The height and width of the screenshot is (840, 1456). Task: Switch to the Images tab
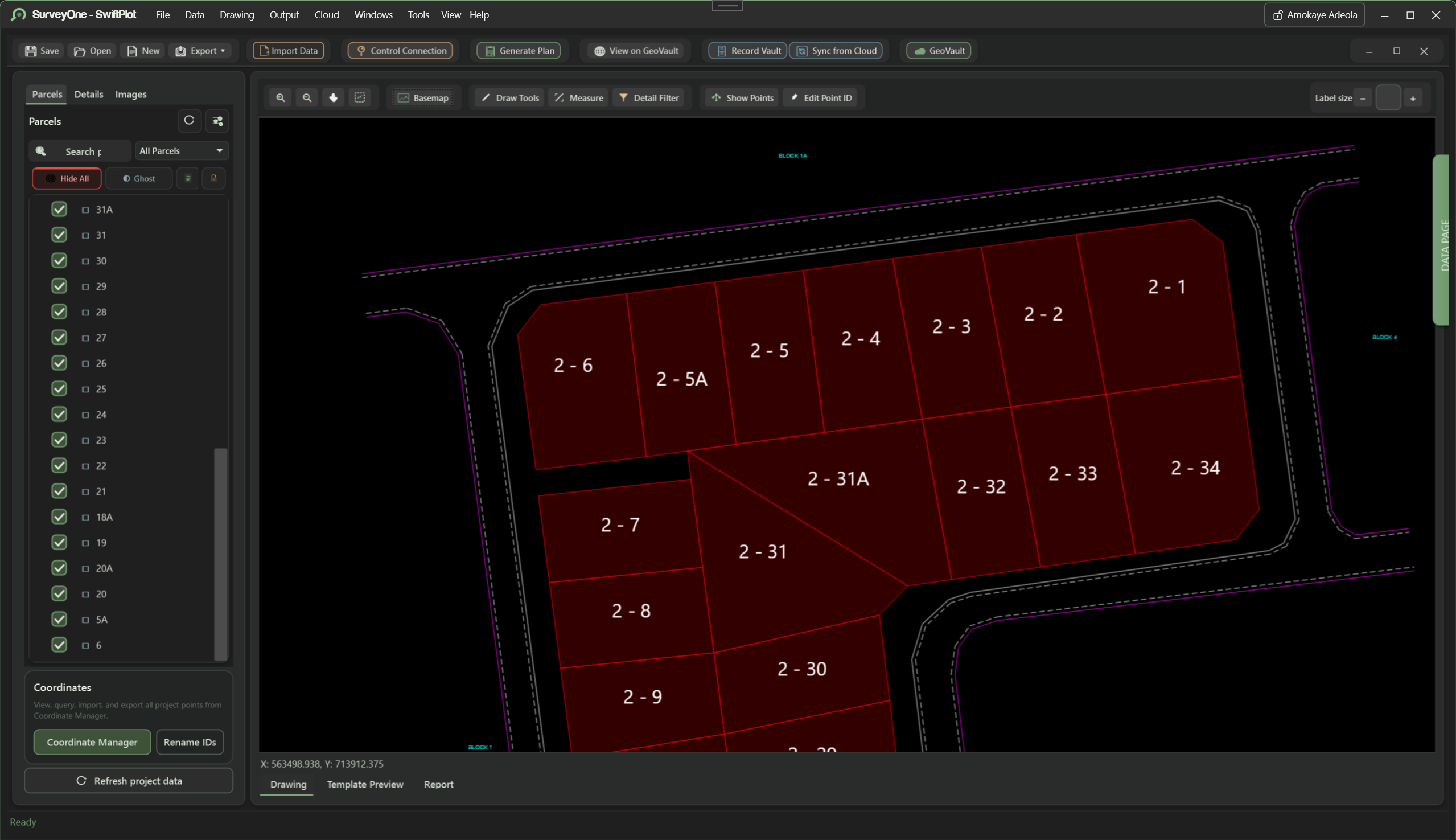click(x=131, y=94)
